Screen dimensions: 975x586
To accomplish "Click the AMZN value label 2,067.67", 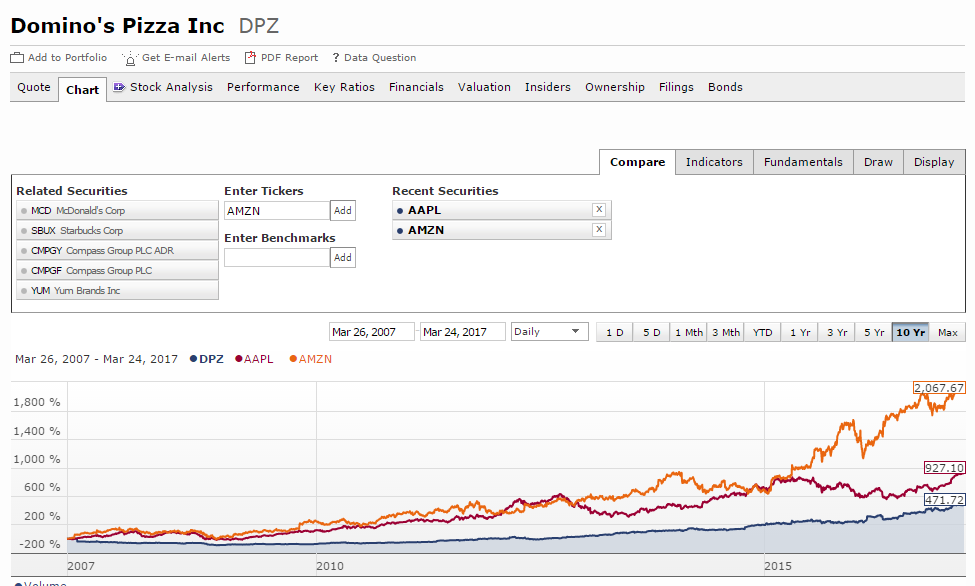I will pos(939,388).
